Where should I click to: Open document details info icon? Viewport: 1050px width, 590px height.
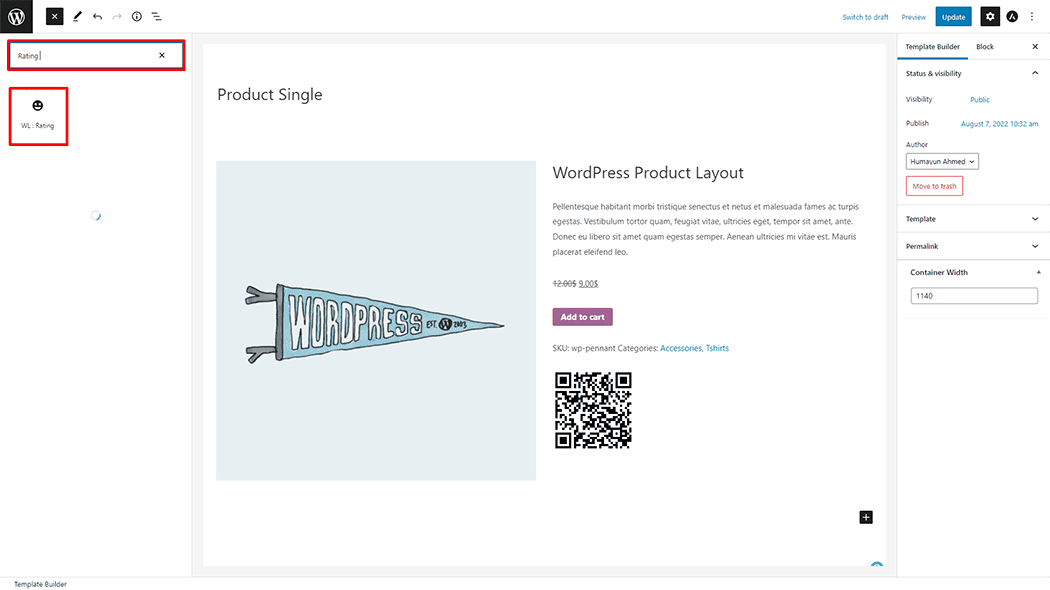[x=137, y=16]
